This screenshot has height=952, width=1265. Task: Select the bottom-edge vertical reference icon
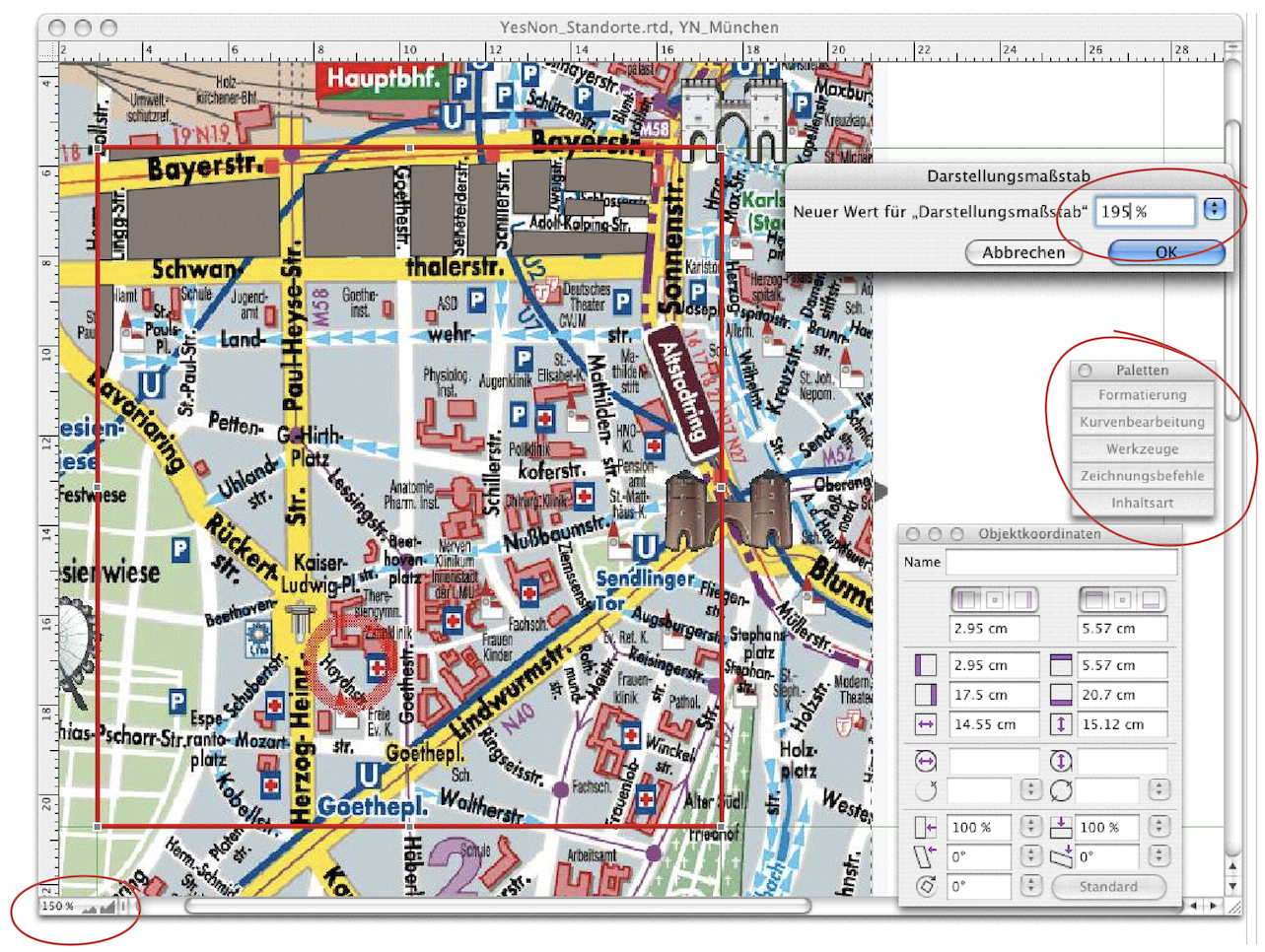tap(1151, 599)
